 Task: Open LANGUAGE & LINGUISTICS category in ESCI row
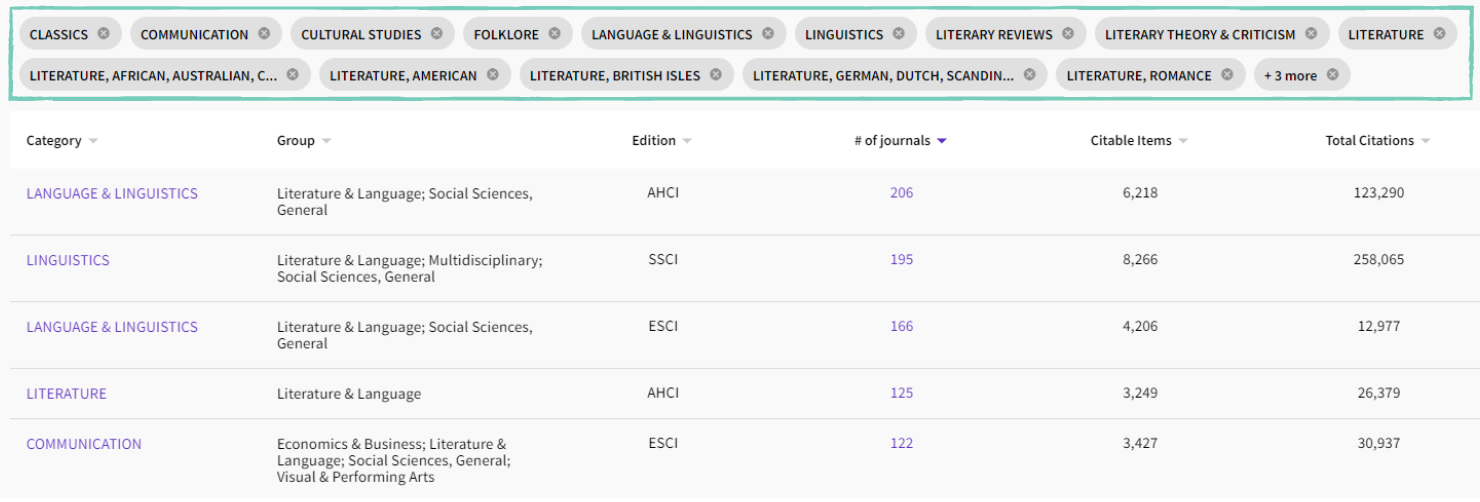click(x=112, y=327)
